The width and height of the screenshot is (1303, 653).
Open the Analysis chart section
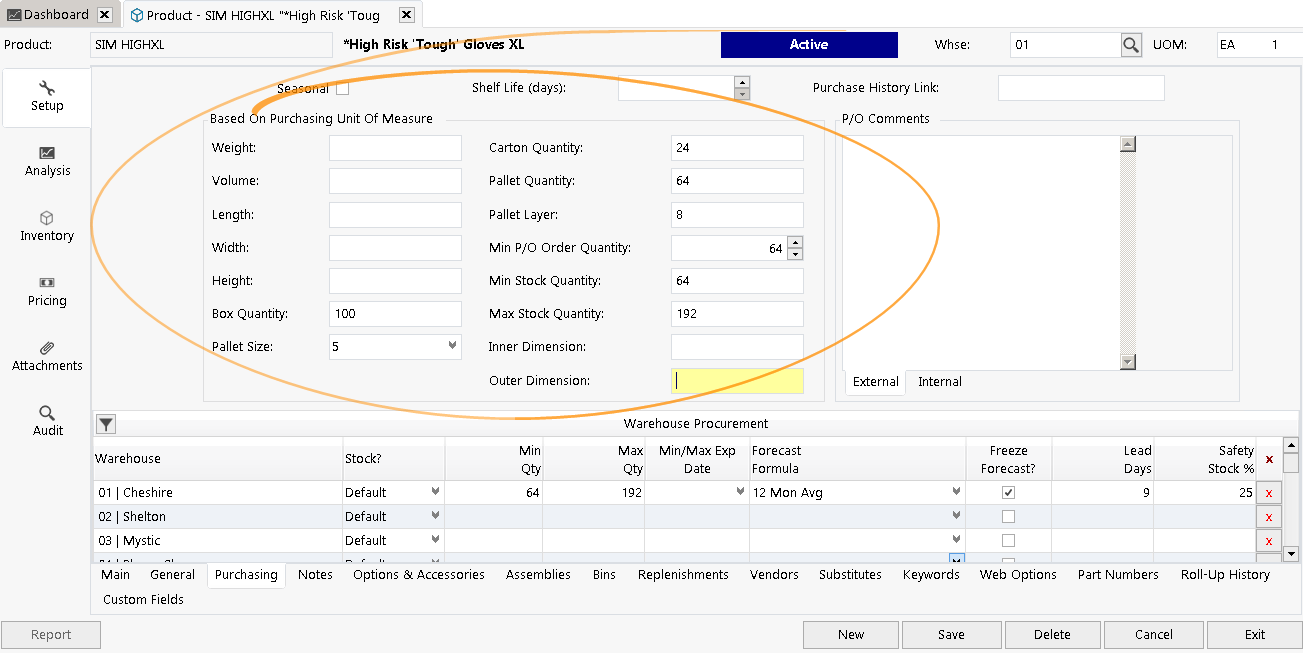(x=47, y=161)
